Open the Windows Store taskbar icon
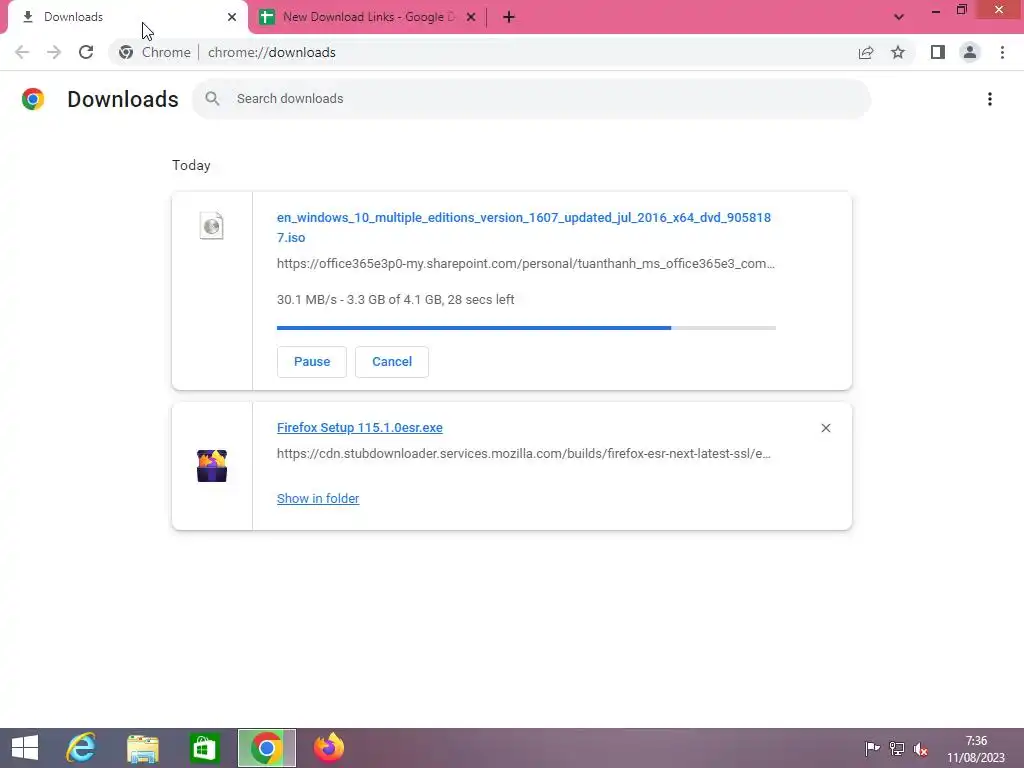Image resolution: width=1024 pixels, height=768 pixels. click(204, 748)
